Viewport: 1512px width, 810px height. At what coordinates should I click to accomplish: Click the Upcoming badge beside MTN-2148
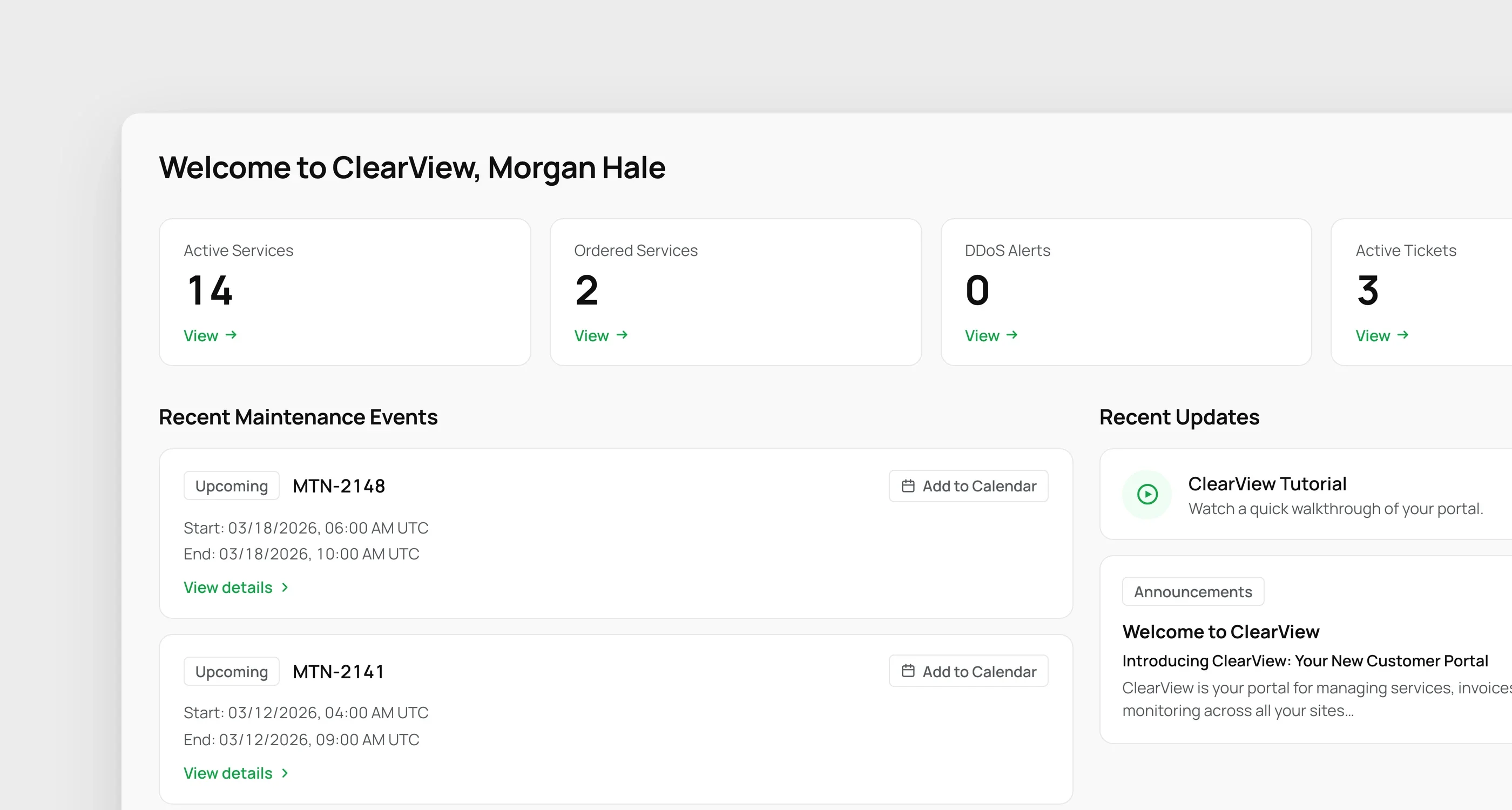click(x=231, y=486)
